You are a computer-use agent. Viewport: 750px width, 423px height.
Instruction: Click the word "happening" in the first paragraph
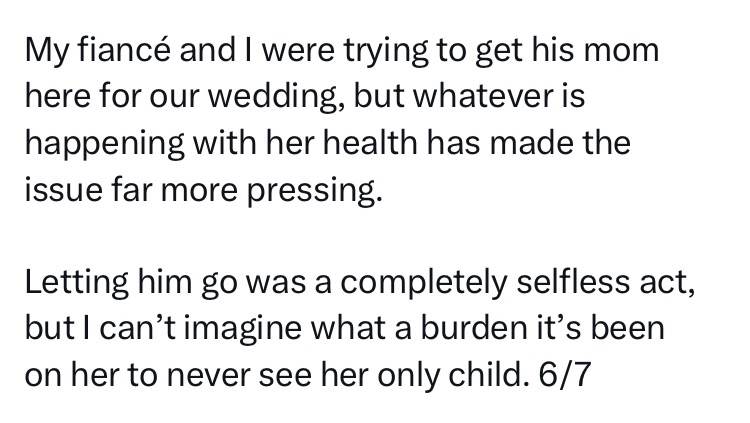tap(102, 142)
